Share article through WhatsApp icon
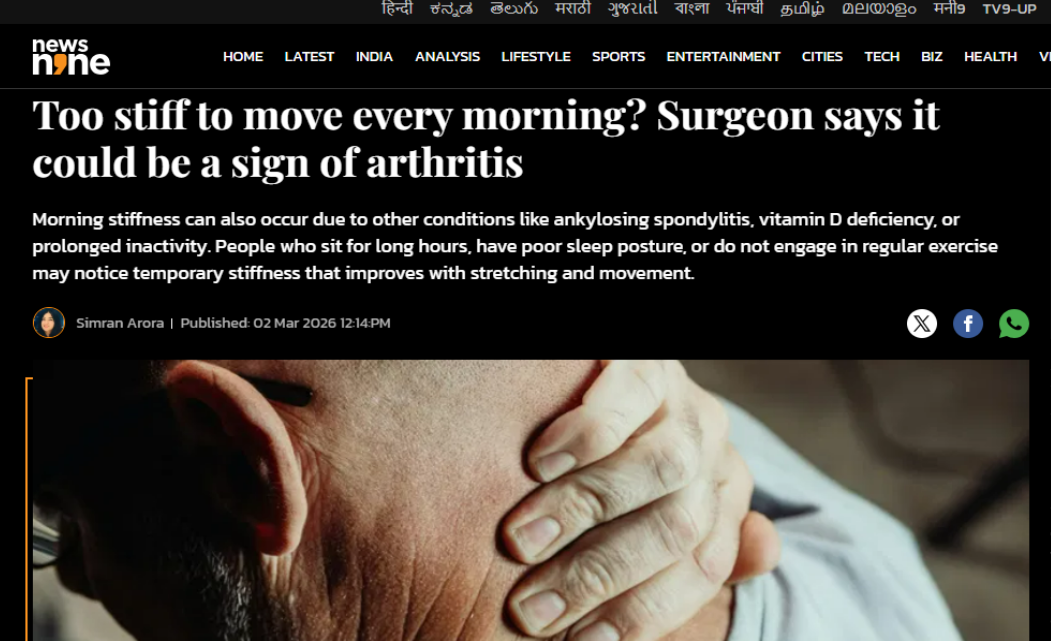 coord(1013,324)
